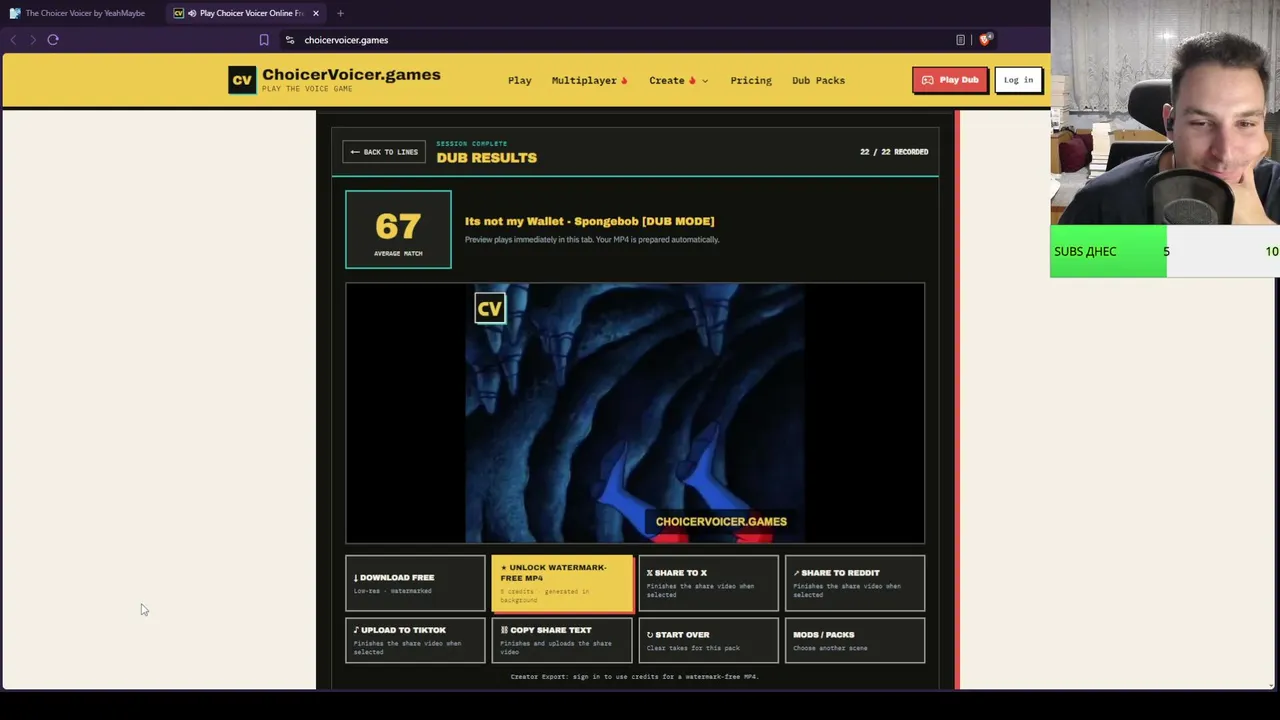
Task: Click Start Over to clear takes
Action: 708,640
